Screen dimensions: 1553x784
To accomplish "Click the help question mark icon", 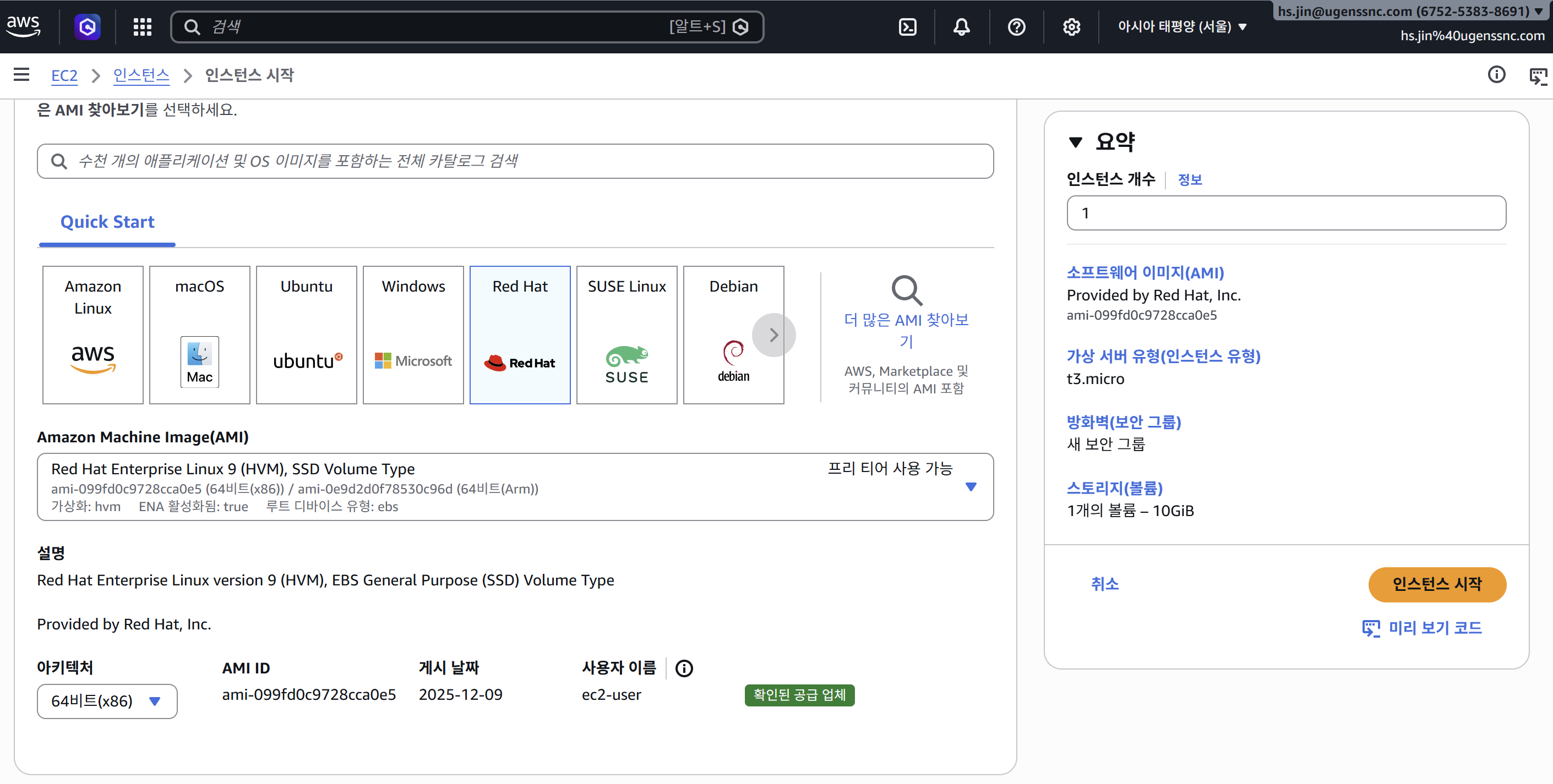I will pyautogui.click(x=1016, y=26).
